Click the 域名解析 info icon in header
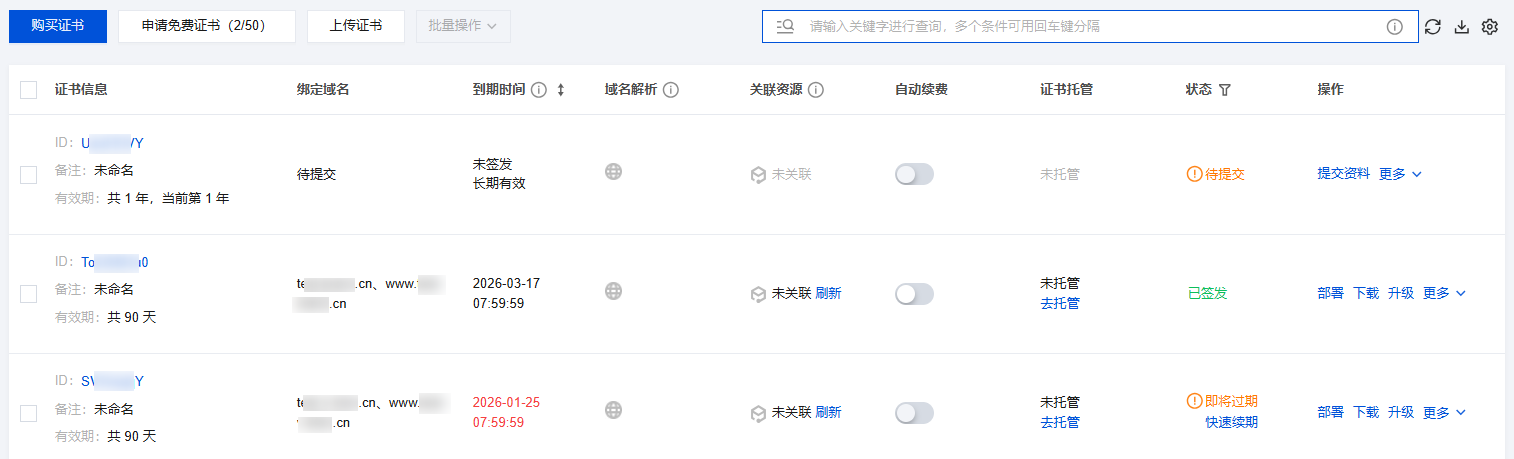This screenshot has width=1514, height=459. point(671,90)
